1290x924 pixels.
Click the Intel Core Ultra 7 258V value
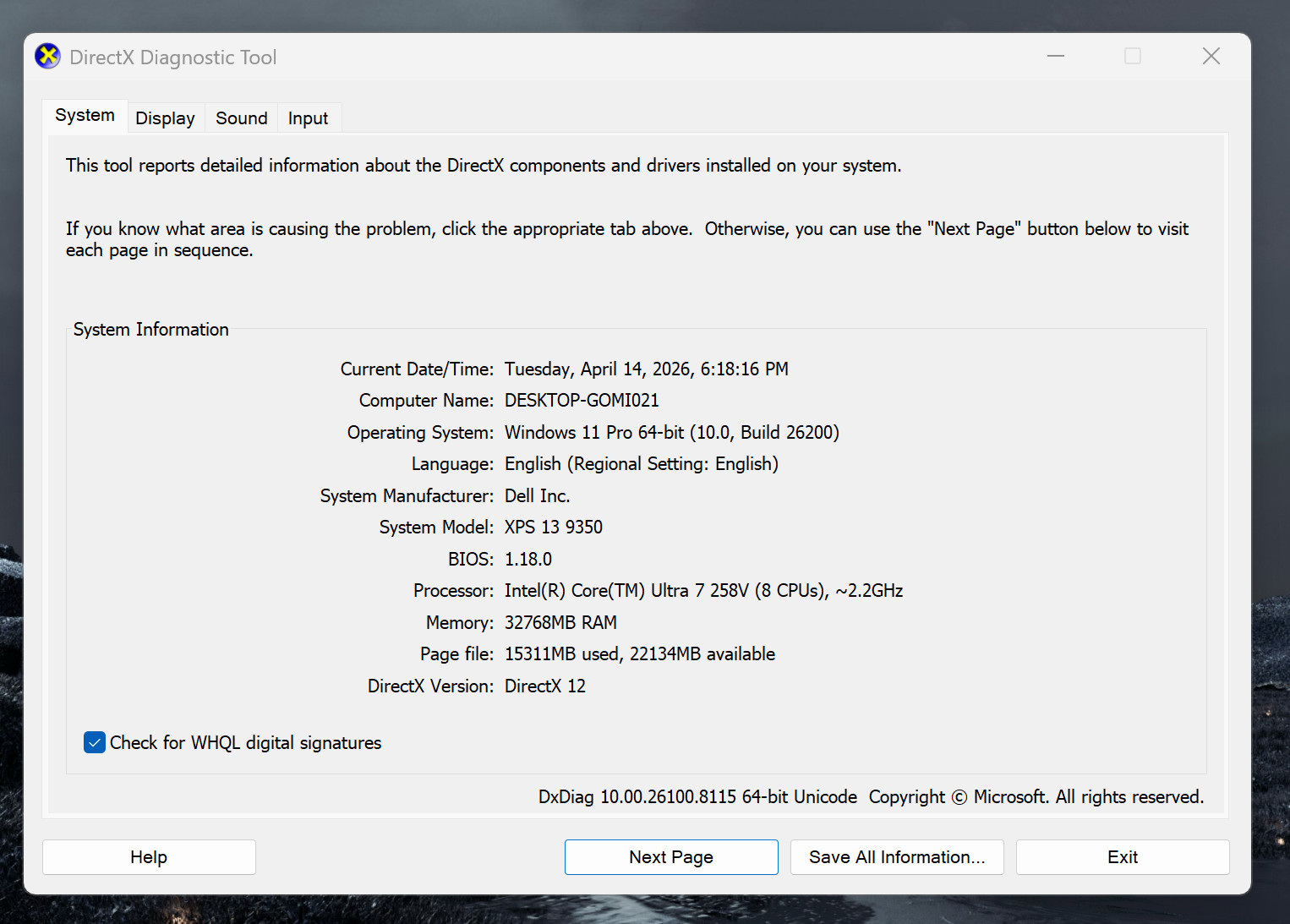pos(704,591)
